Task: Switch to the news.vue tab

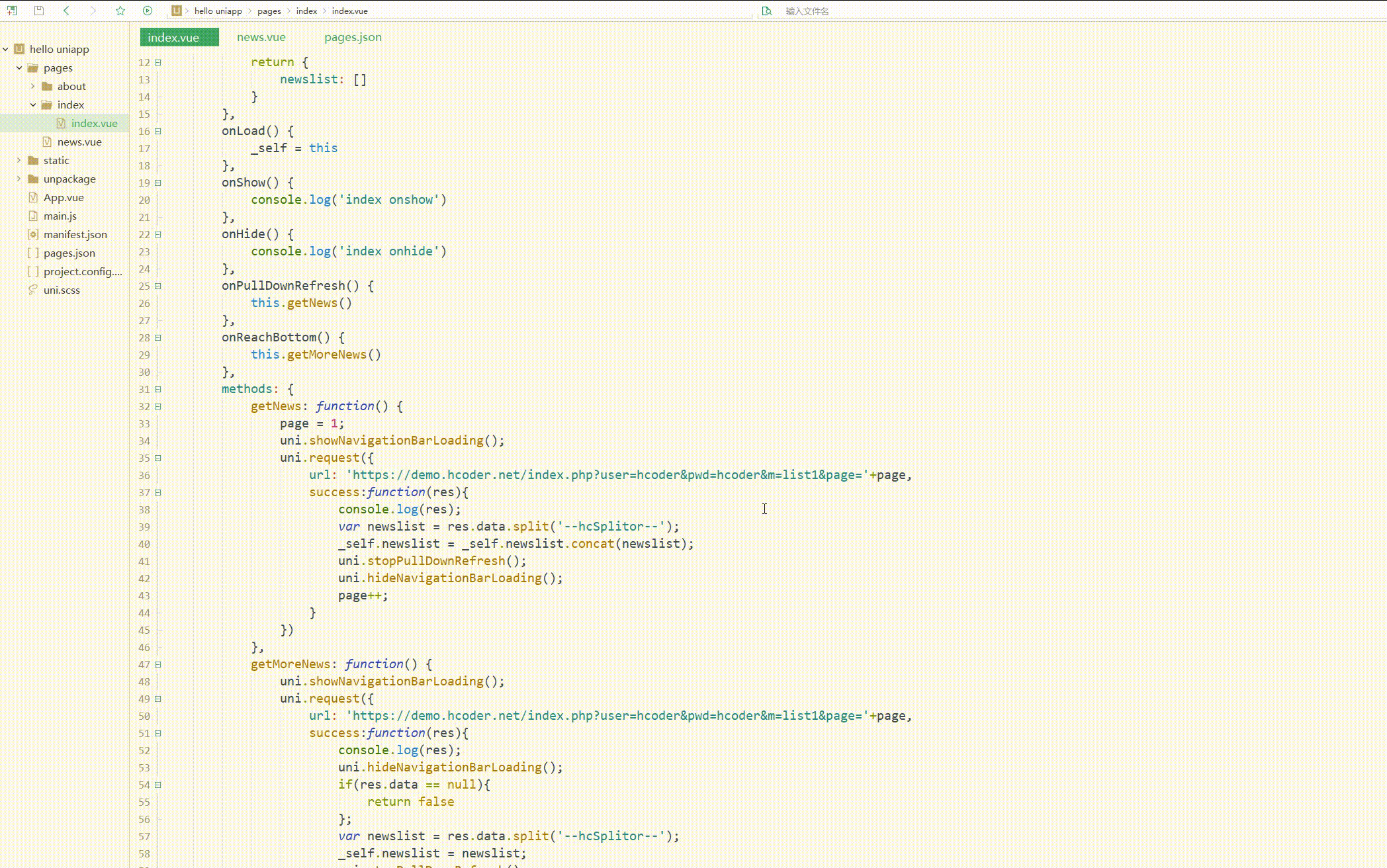Action: [x=261, y=37]
